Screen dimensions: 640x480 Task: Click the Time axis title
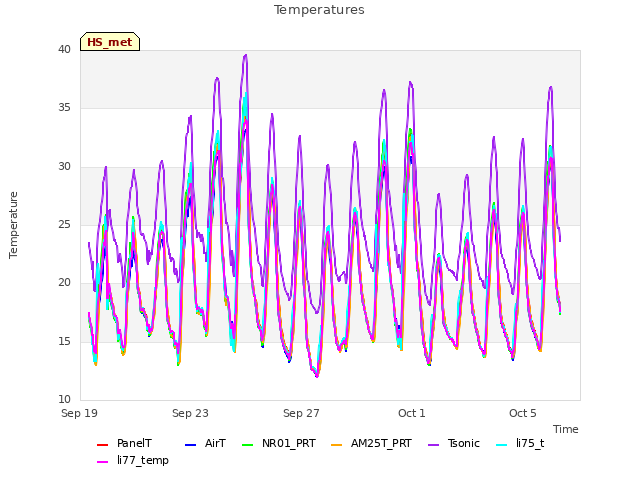coord(566,429)
